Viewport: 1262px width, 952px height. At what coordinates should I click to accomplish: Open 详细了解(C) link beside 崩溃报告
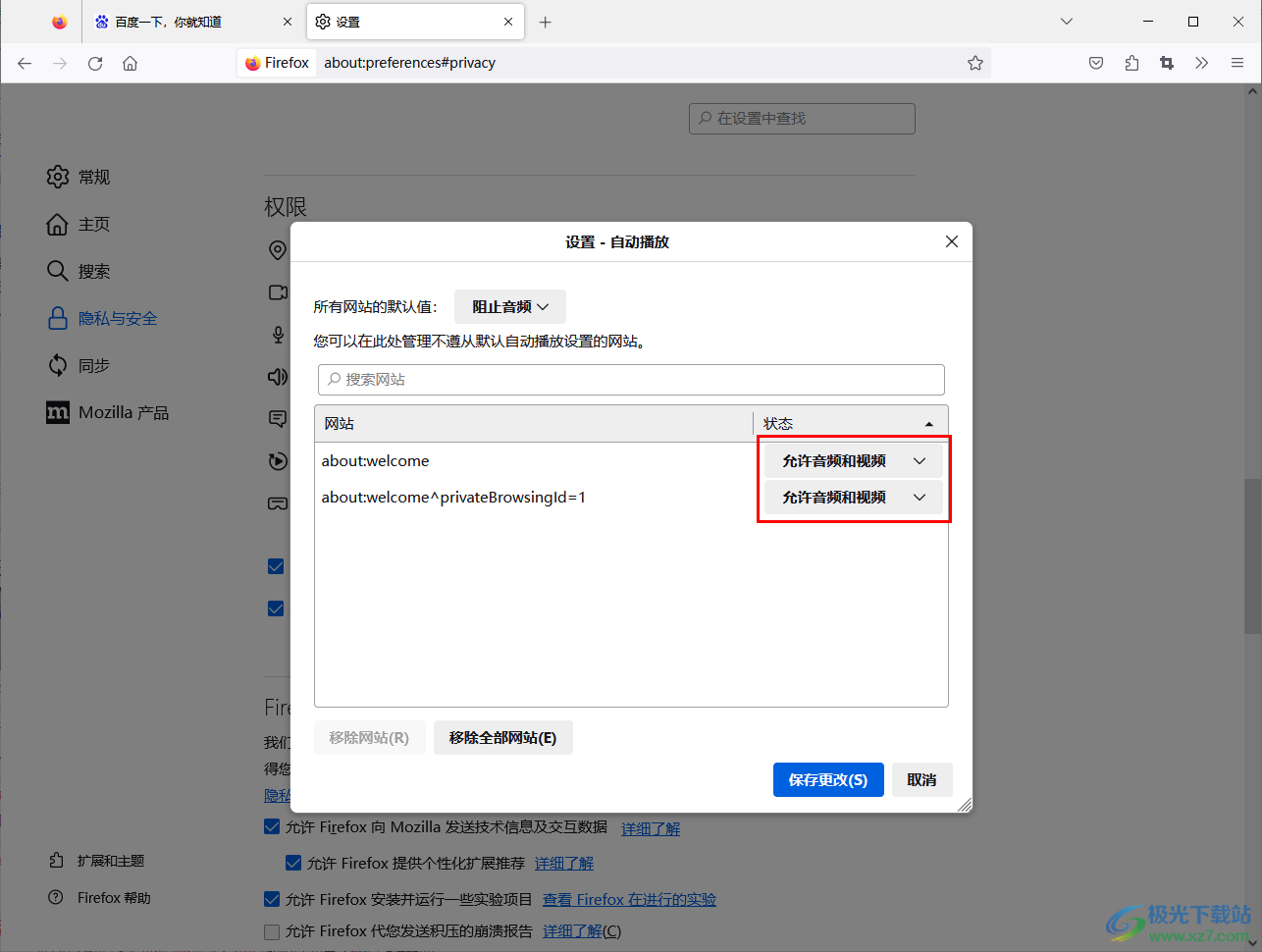click(x=582, y=931)
